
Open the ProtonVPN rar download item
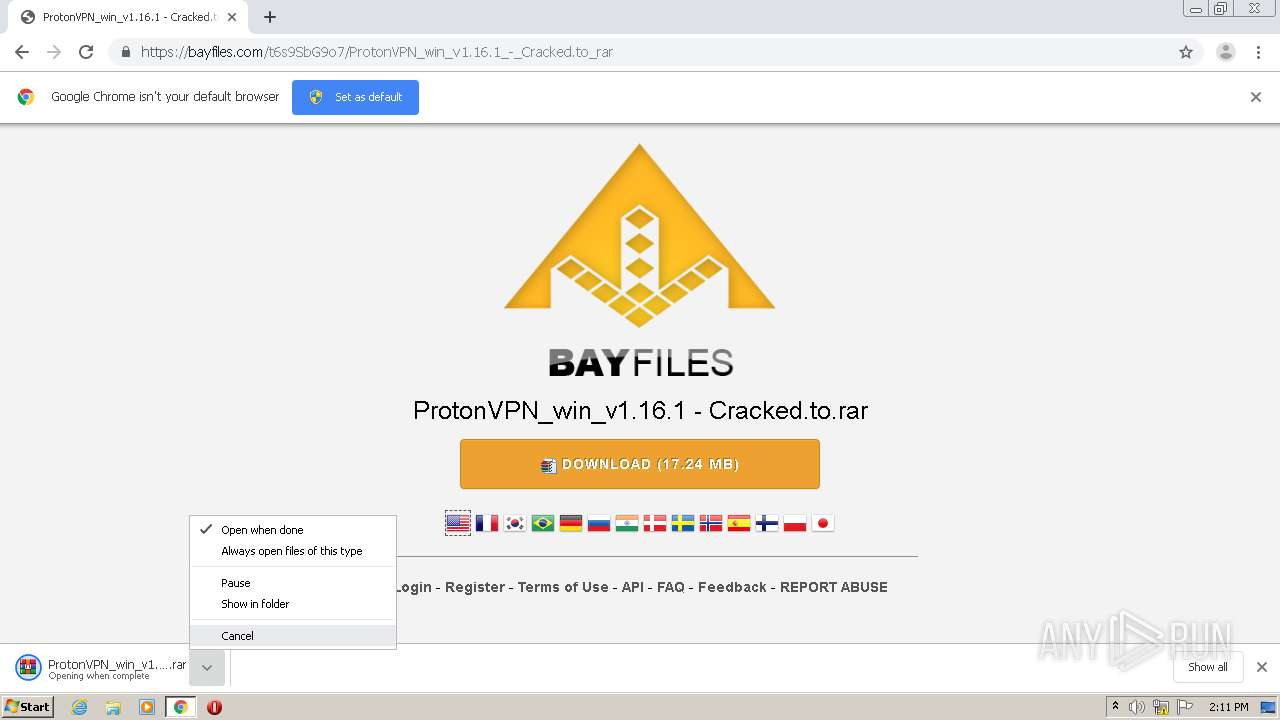100,667
